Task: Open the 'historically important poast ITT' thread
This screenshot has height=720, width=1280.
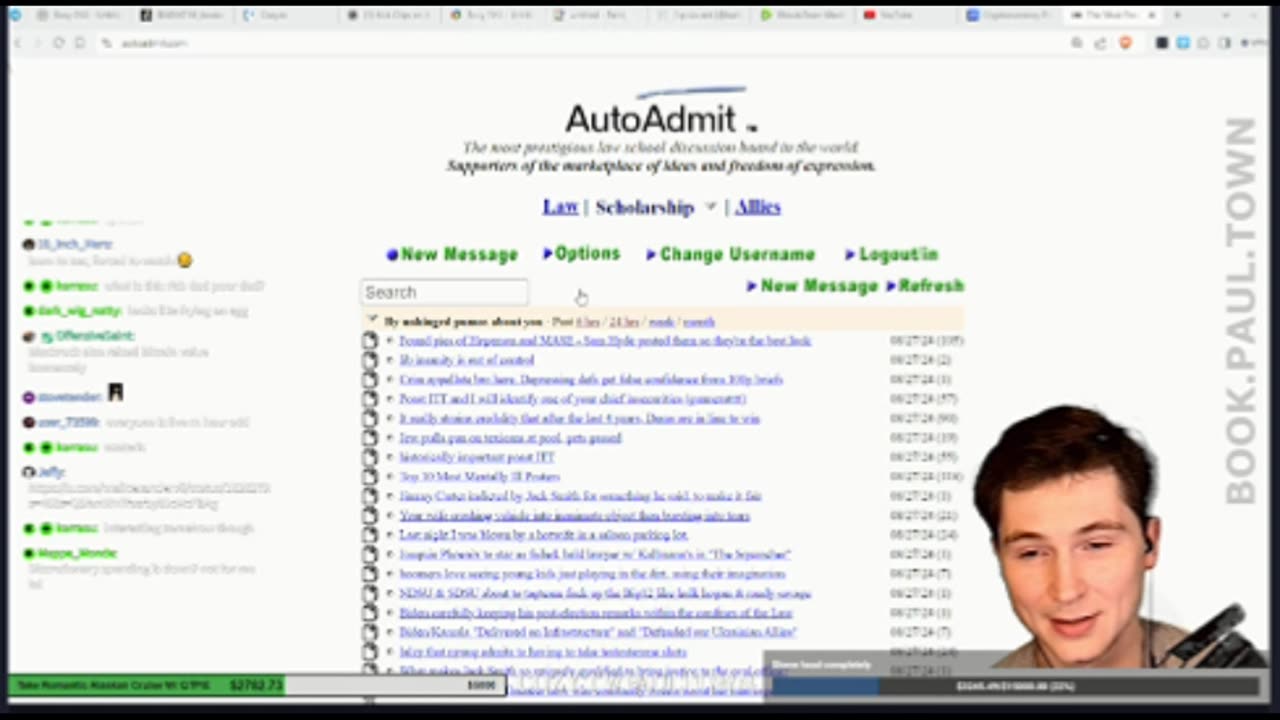Action: pos(477,457)
